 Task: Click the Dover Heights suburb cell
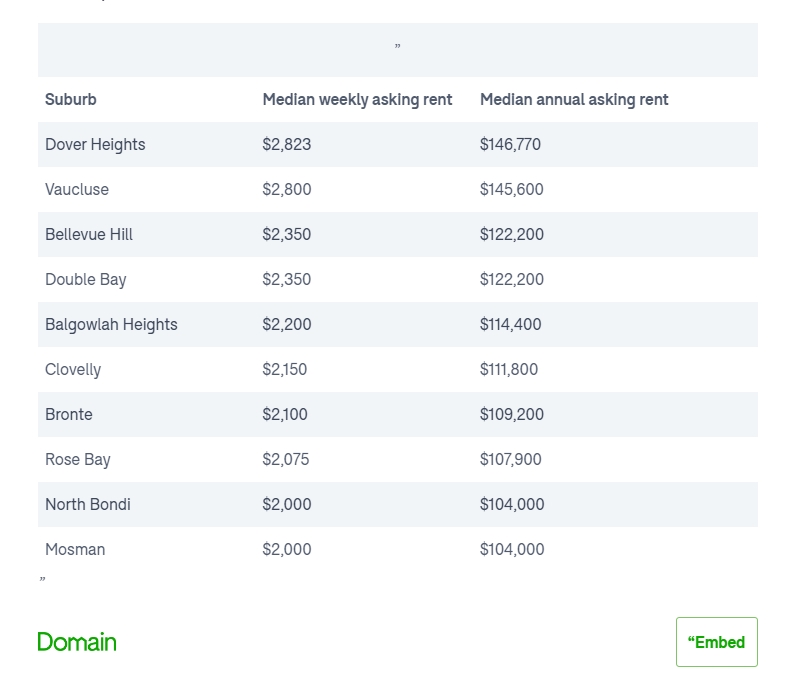pyautogui.click(x=95, y=145)
